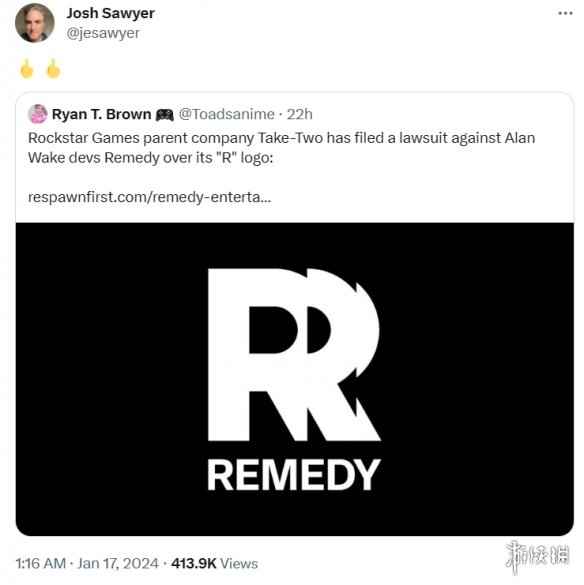This screenshot has height=585, width=584.
Task: Click the first middle finger emoji
Action: pos(27,69)
